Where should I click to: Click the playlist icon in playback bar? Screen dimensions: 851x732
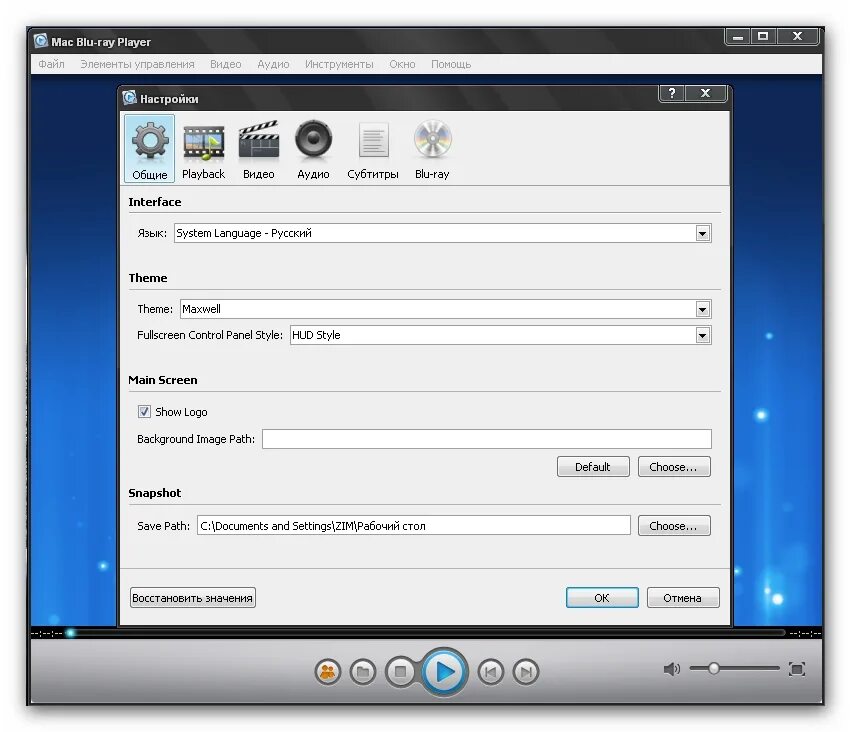(x=325, y=671)
